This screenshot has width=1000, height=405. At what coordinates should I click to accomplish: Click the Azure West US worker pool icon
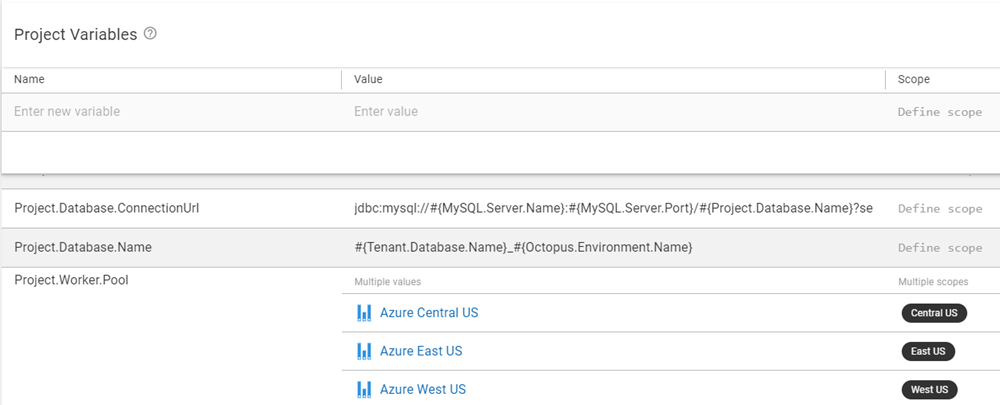pos(364,389)
